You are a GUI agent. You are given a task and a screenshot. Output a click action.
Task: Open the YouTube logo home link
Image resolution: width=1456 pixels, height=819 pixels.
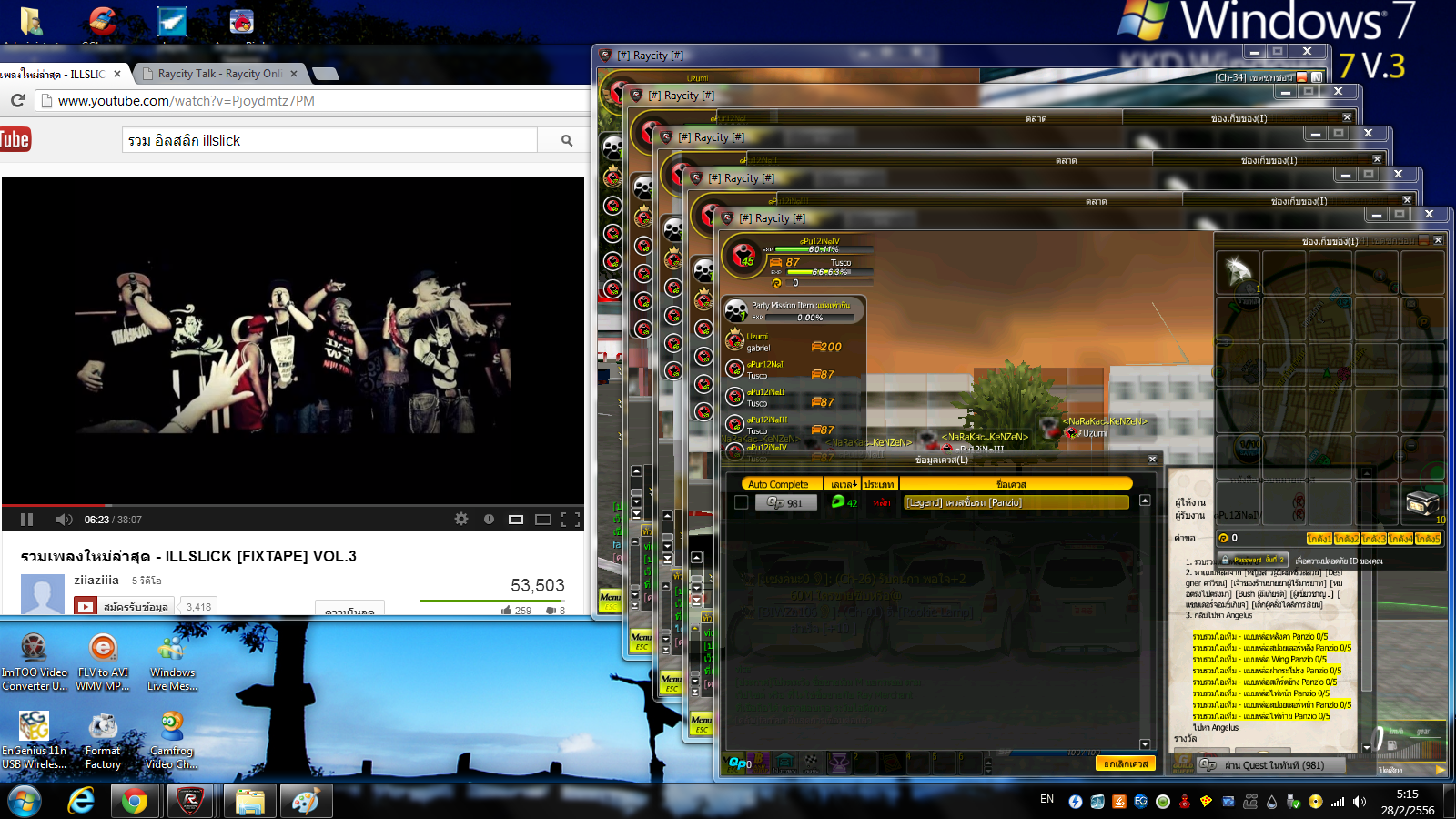pos(15,139)
